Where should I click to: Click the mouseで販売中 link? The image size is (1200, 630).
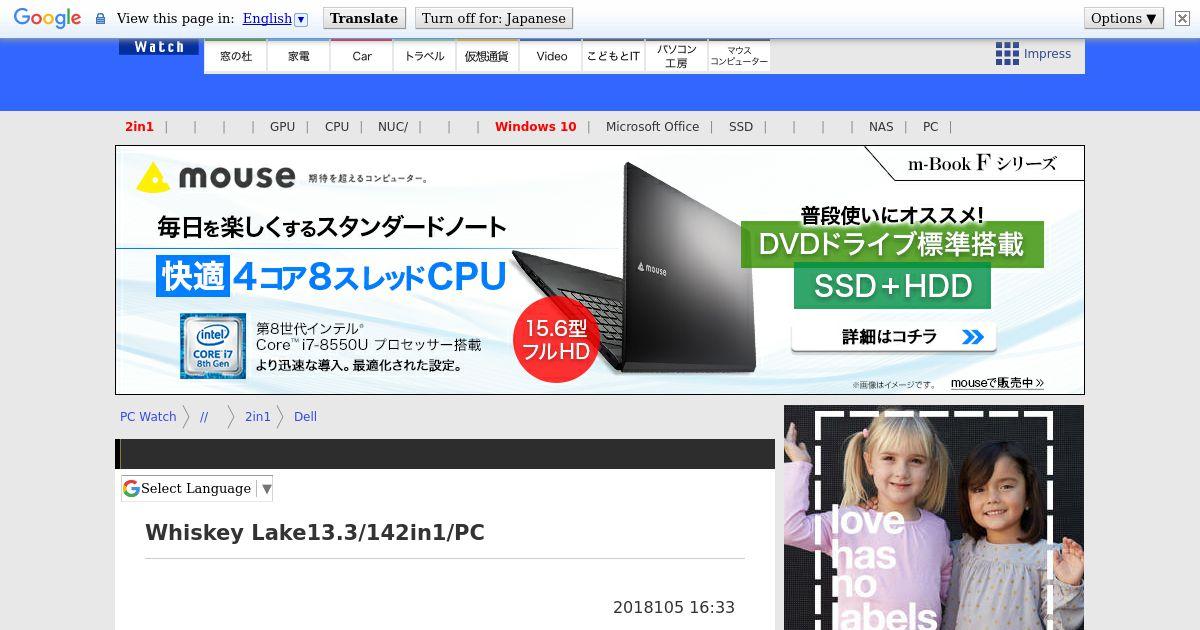point(997,383)
